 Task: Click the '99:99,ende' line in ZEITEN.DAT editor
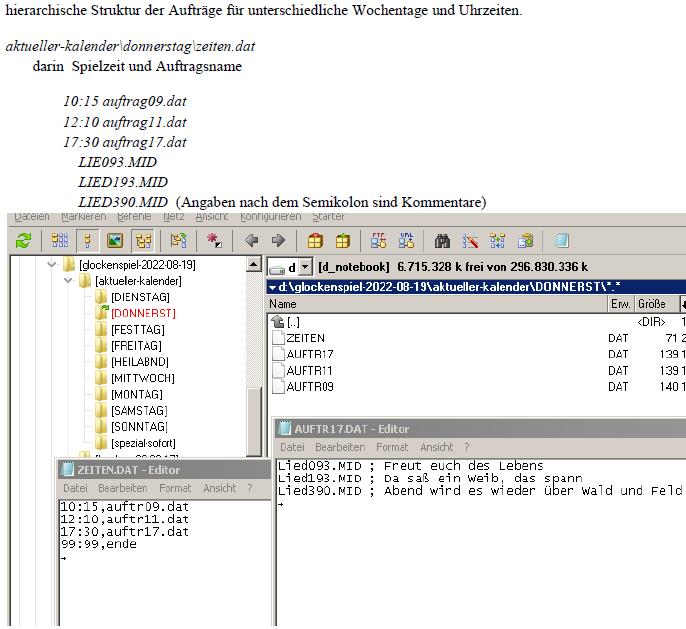[x=98, y=544]
